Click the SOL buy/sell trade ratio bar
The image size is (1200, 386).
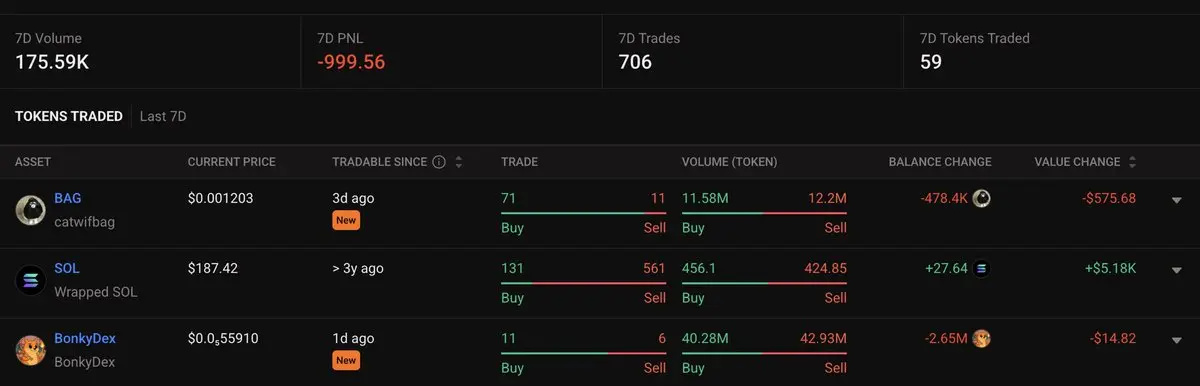583,283
